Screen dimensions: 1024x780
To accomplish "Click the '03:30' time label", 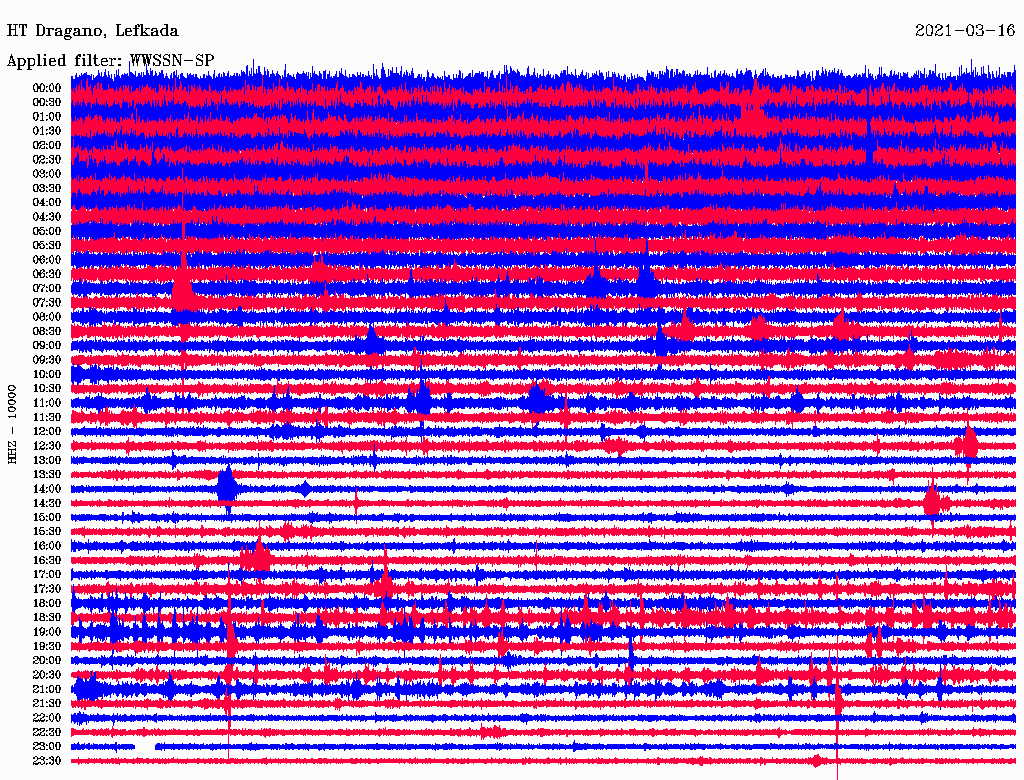I will [x=47, y=188].
